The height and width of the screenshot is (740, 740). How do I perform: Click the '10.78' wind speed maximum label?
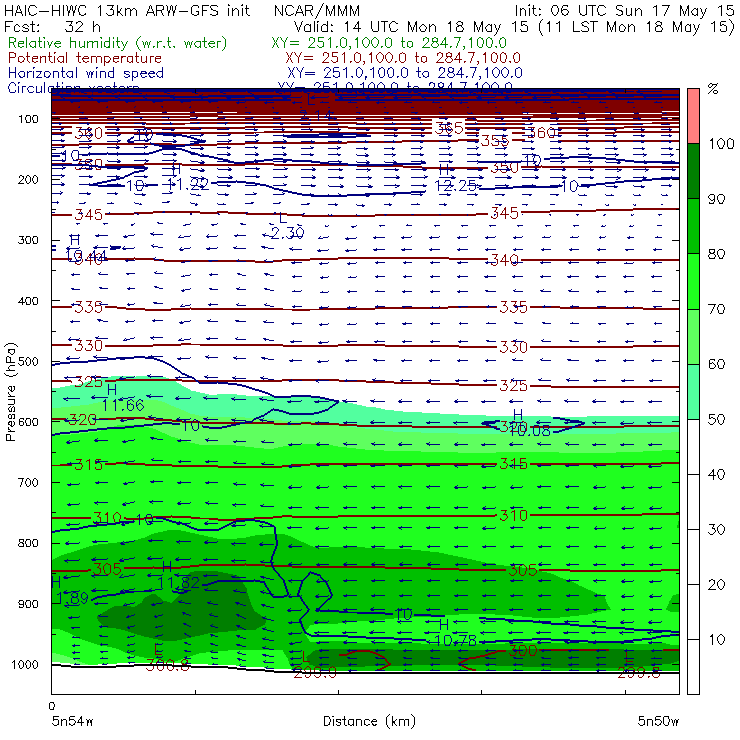pos(455,640)
